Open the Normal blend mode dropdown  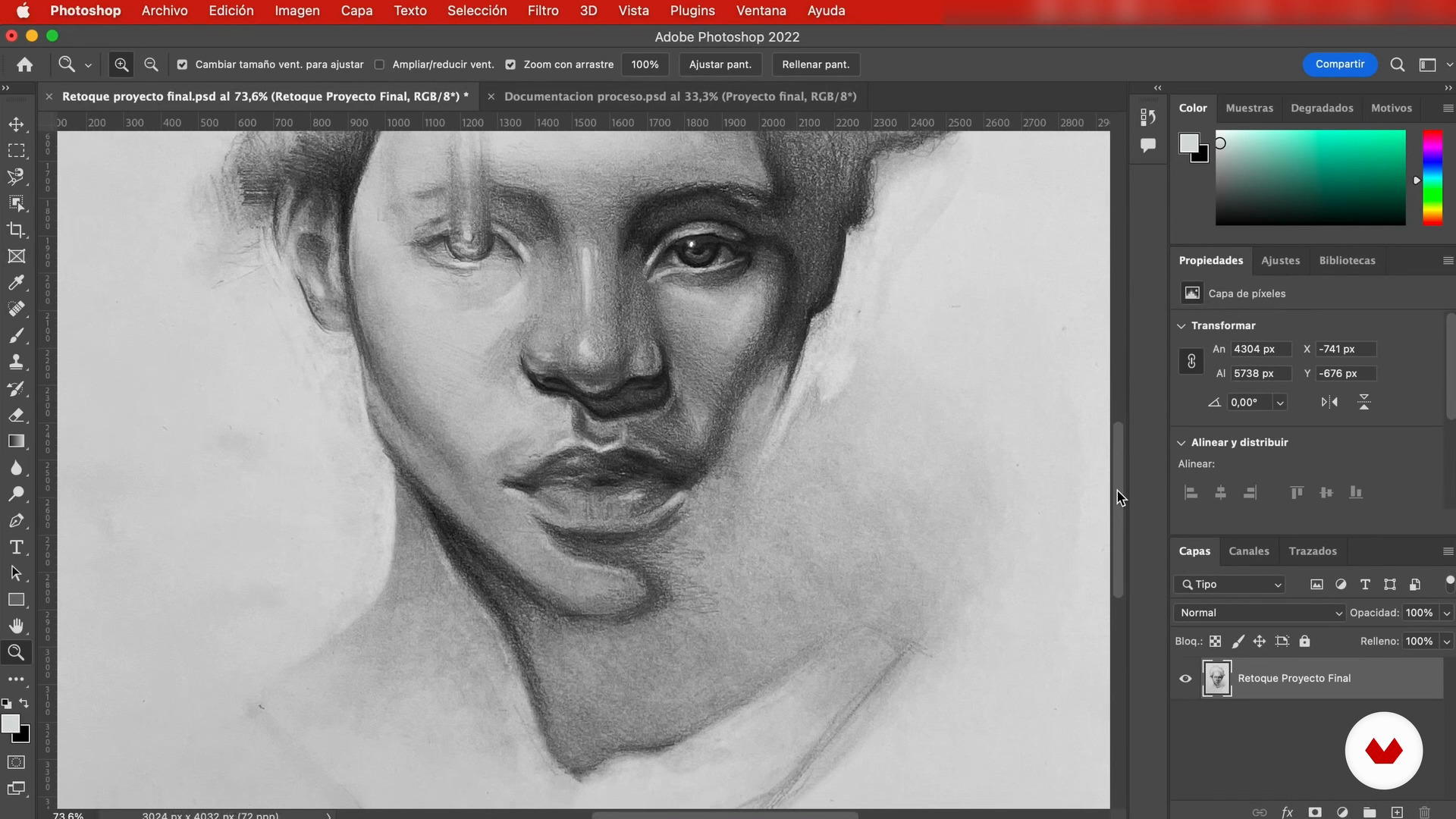pyautogui.click(x=1259, y=613)
